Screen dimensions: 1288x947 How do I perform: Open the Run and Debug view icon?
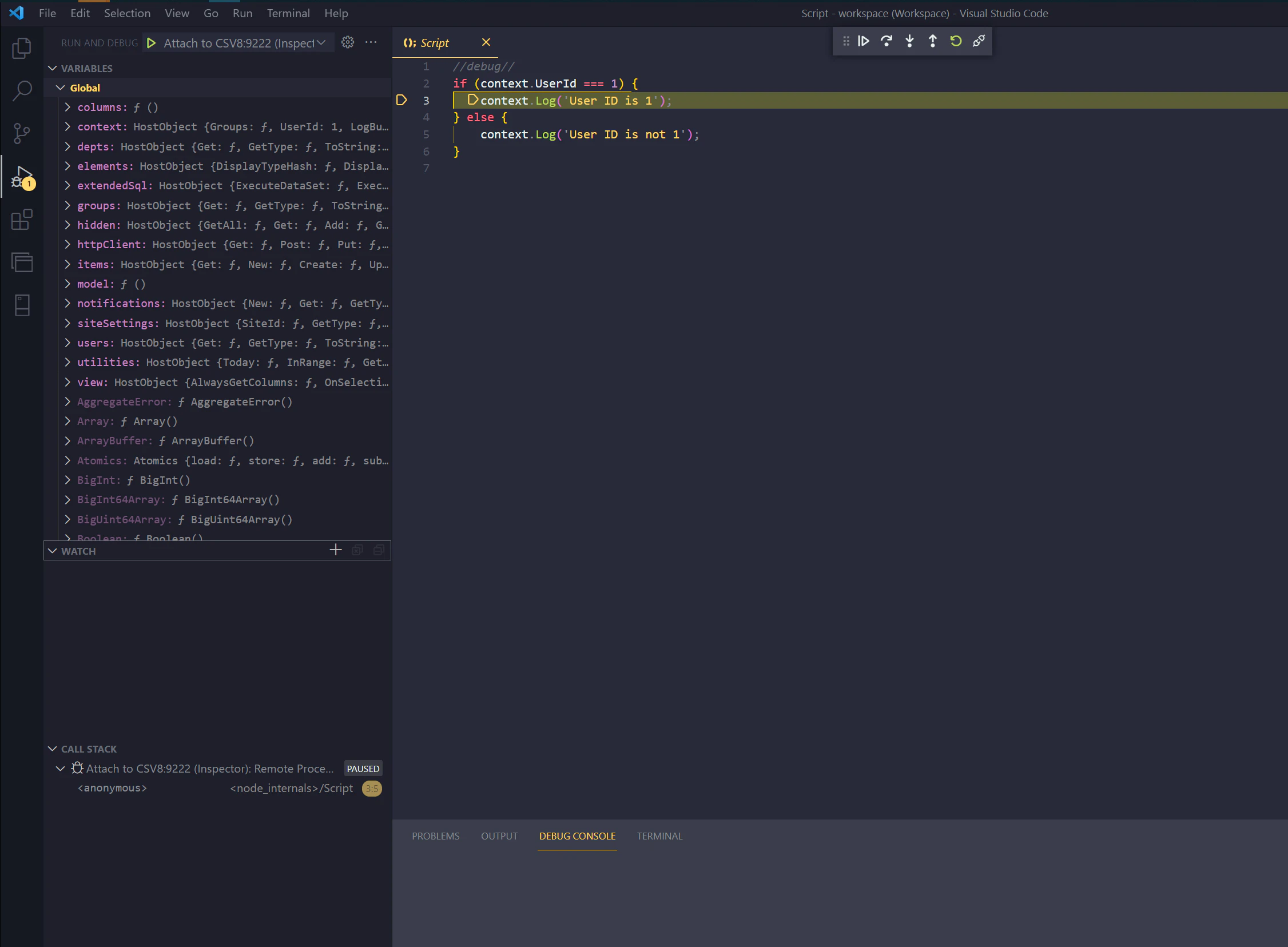coord(22,177)
